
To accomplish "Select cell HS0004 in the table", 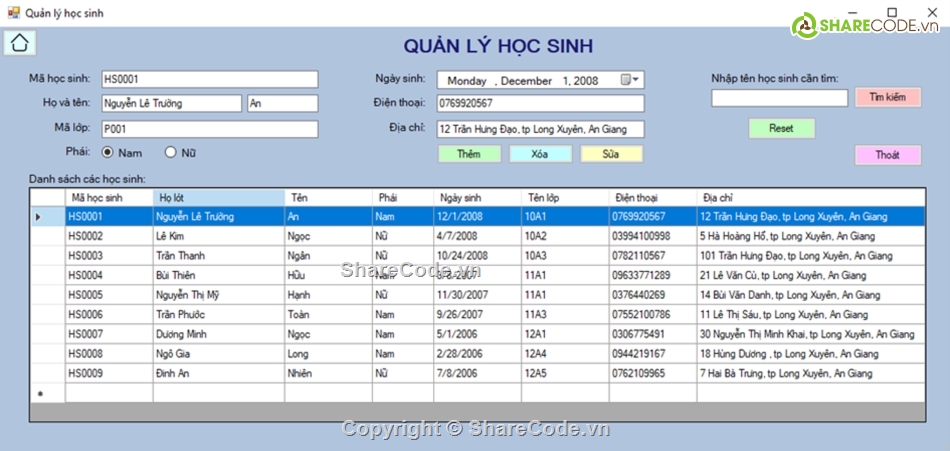I will [x=109, y=275].
